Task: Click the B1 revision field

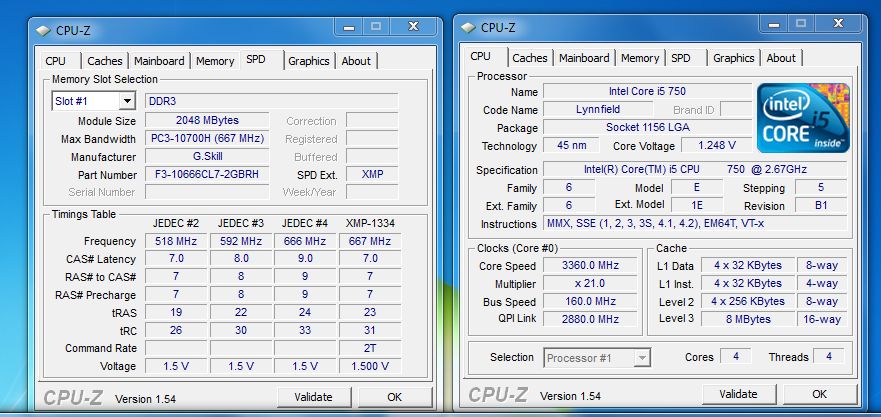Action: pos(821,205)
